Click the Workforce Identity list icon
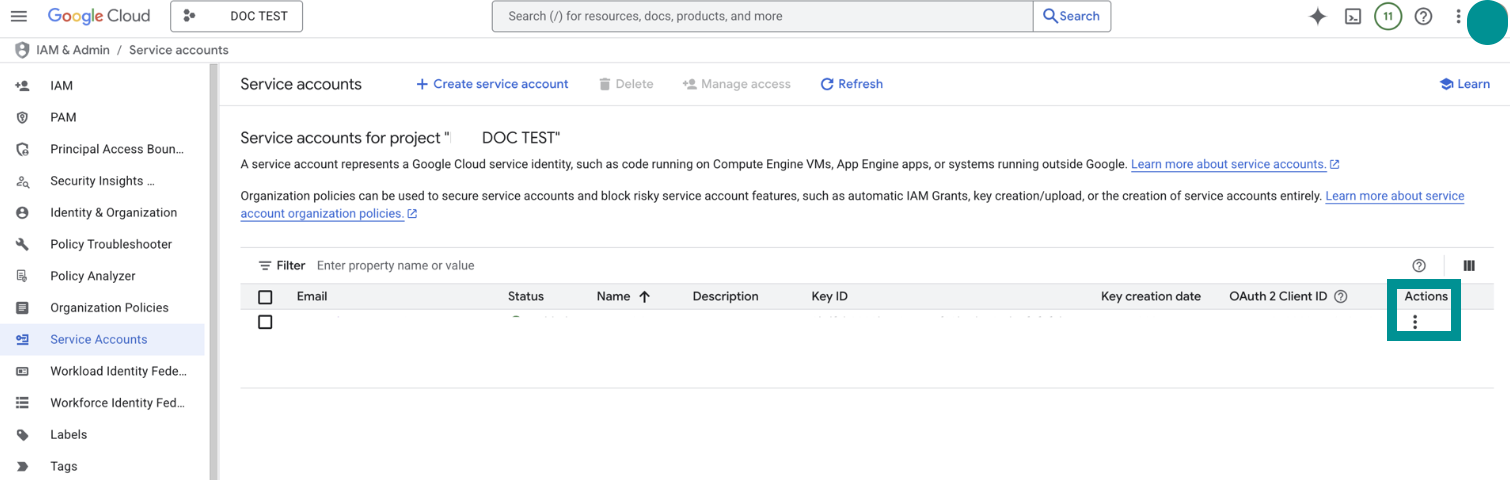The image size is (1510, 480). pos(22,403)
